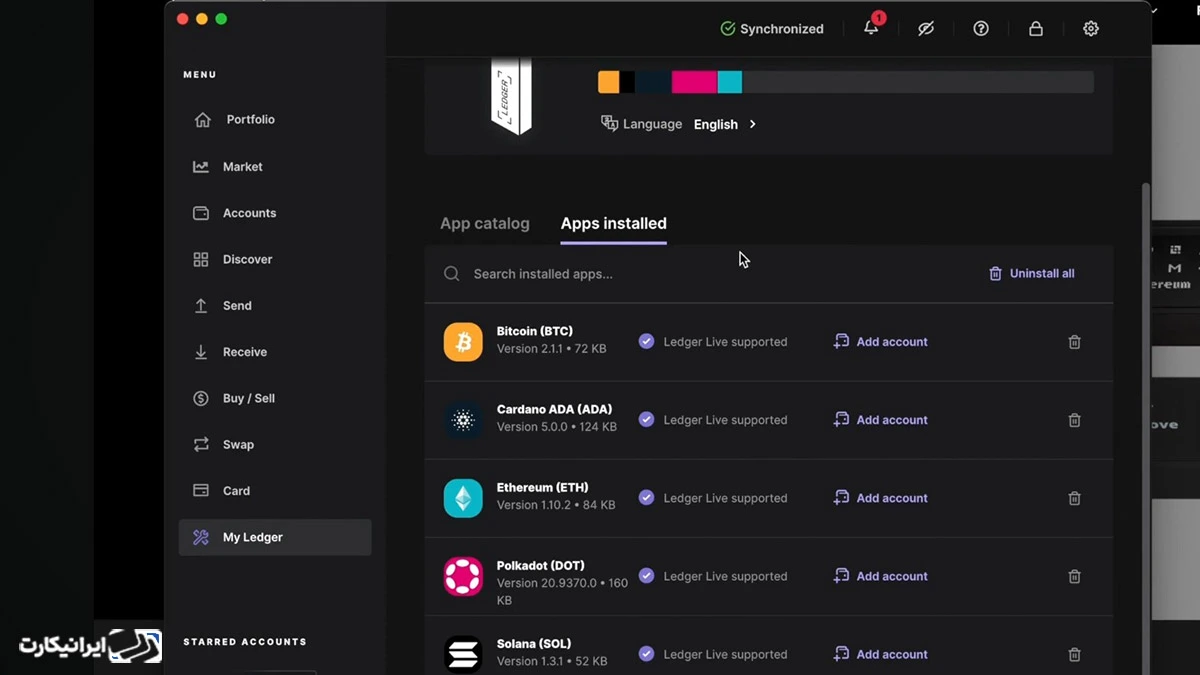Uninstall Polkadot app via trash icon
This screenshot has height=675, width=1200.
[1075, 576]
